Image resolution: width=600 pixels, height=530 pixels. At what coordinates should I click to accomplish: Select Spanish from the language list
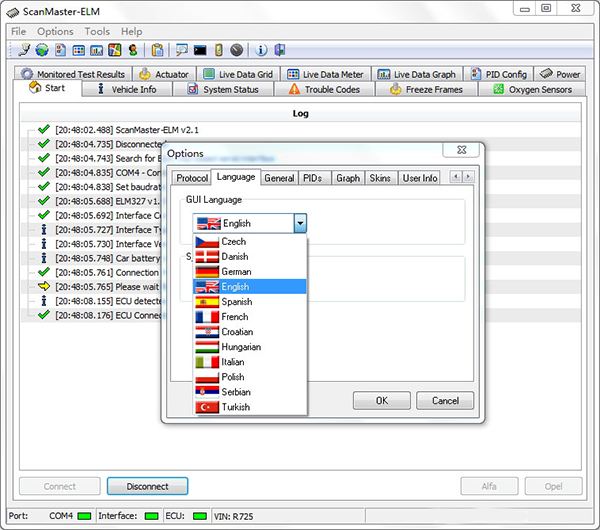250,302
